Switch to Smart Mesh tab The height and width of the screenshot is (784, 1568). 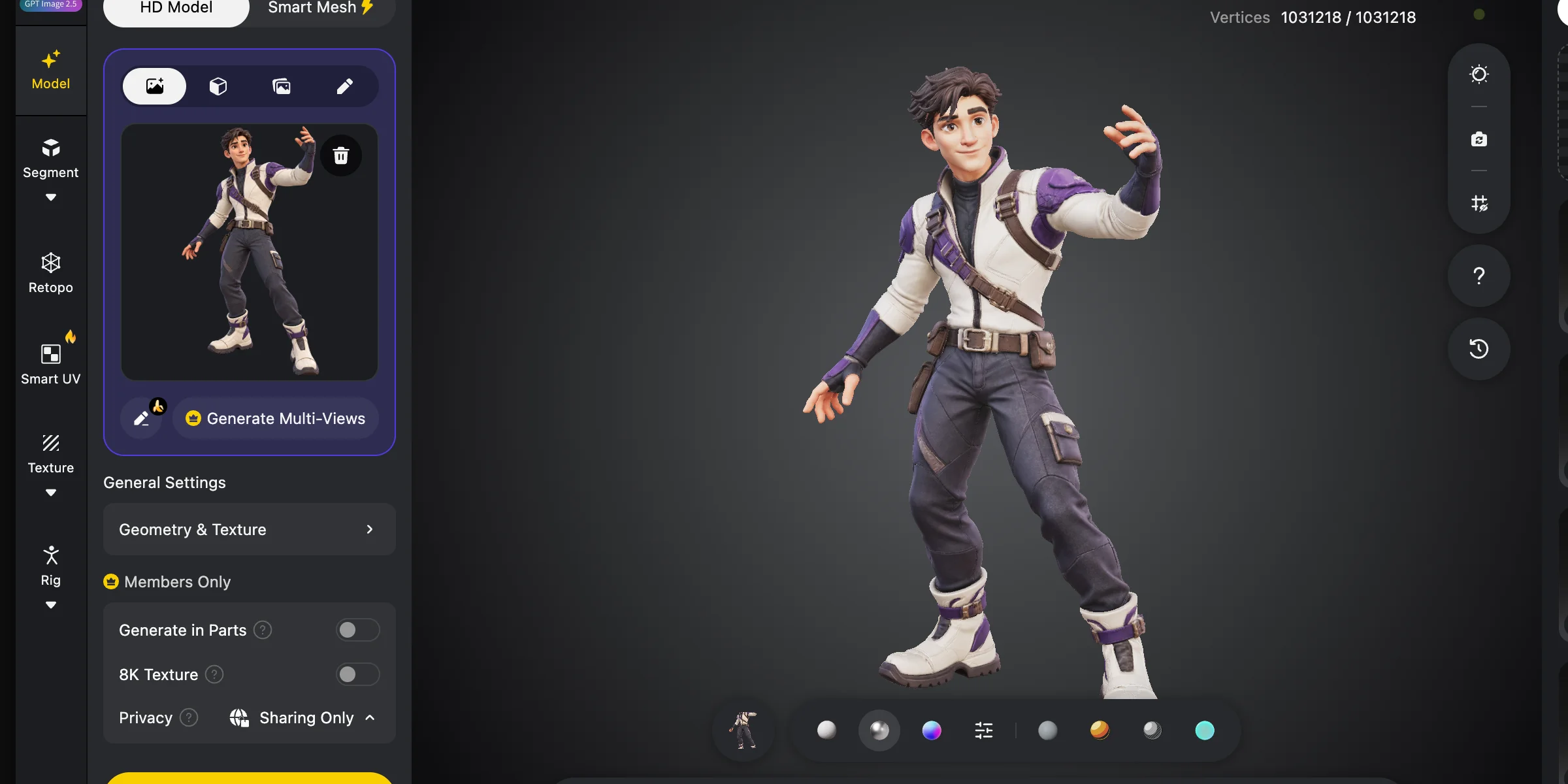pyautogui.click(x=320, y=9)
